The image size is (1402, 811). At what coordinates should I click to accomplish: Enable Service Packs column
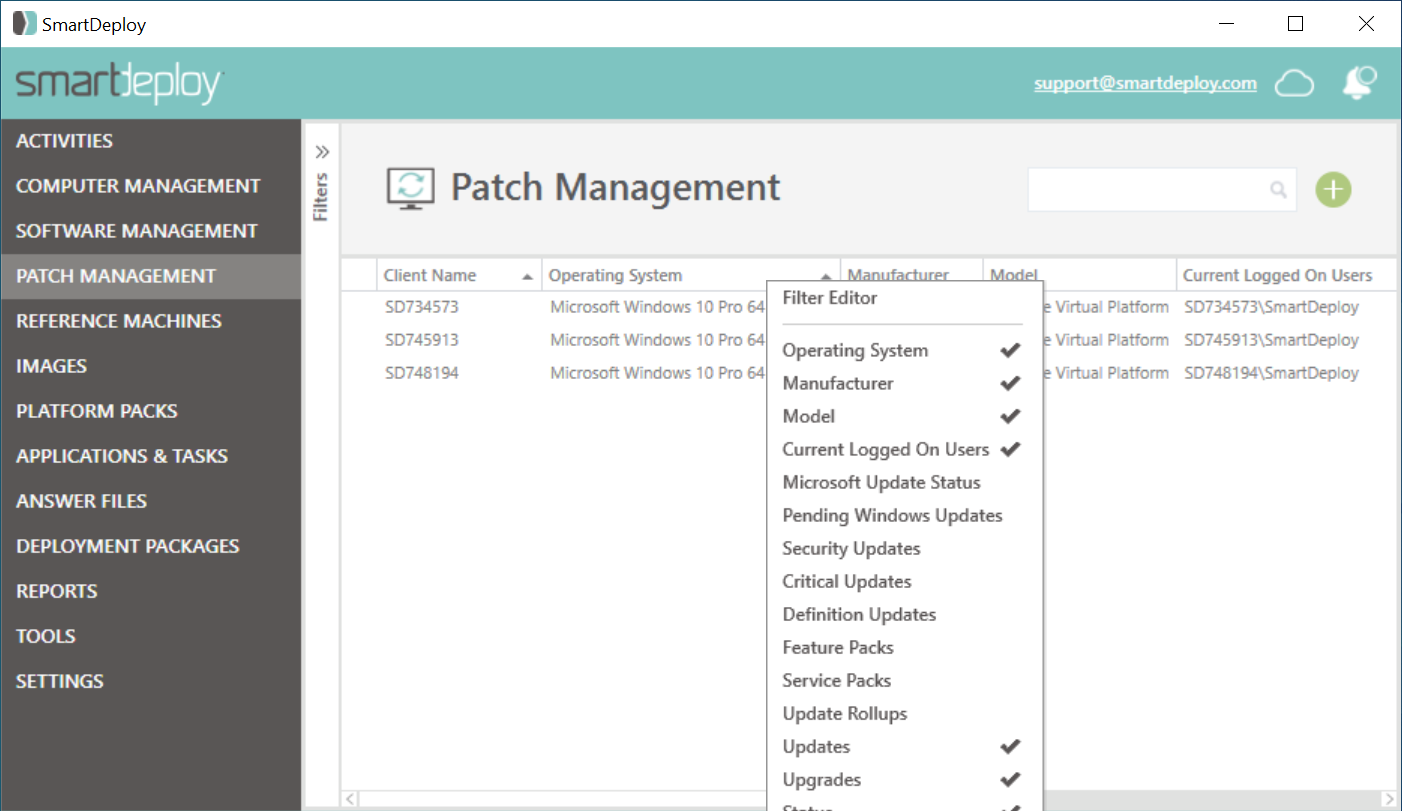(x=904, y=680)
